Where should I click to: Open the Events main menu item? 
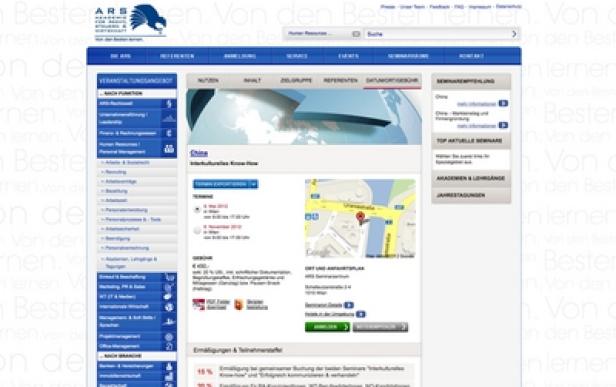pyautogui.click(x=348, y=56)
